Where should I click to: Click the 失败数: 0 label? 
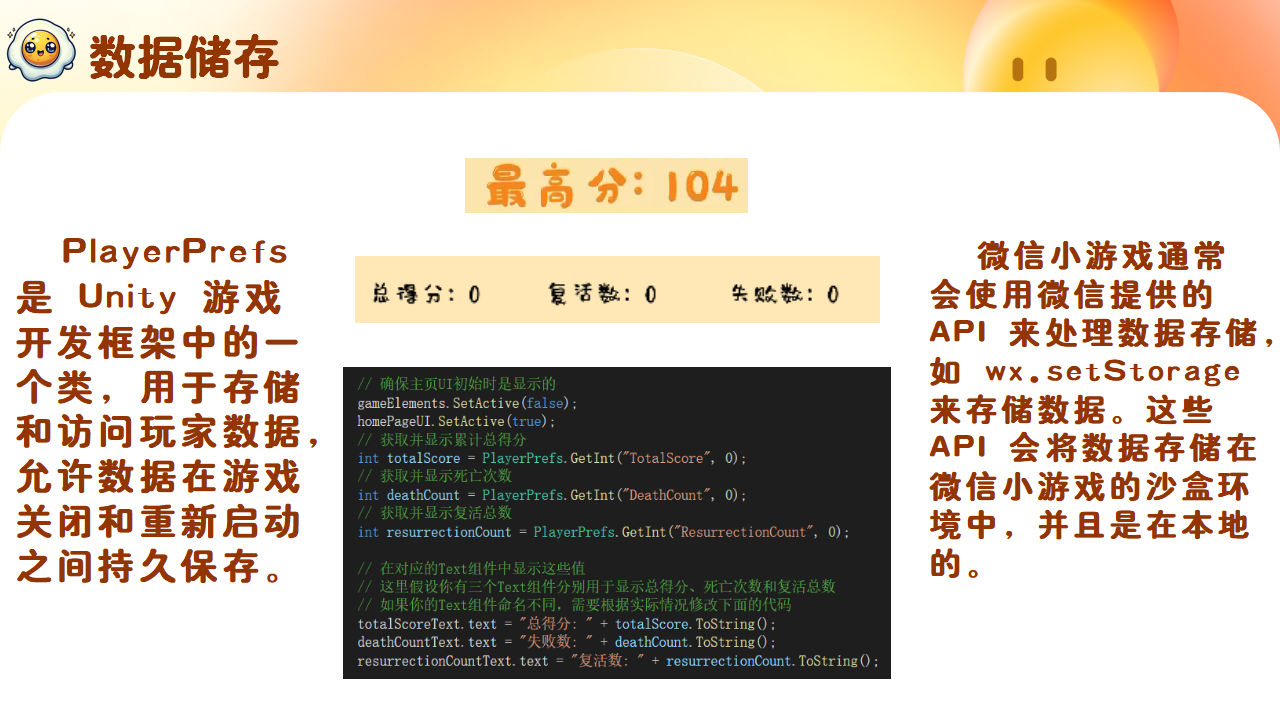[x=785, y=293]
